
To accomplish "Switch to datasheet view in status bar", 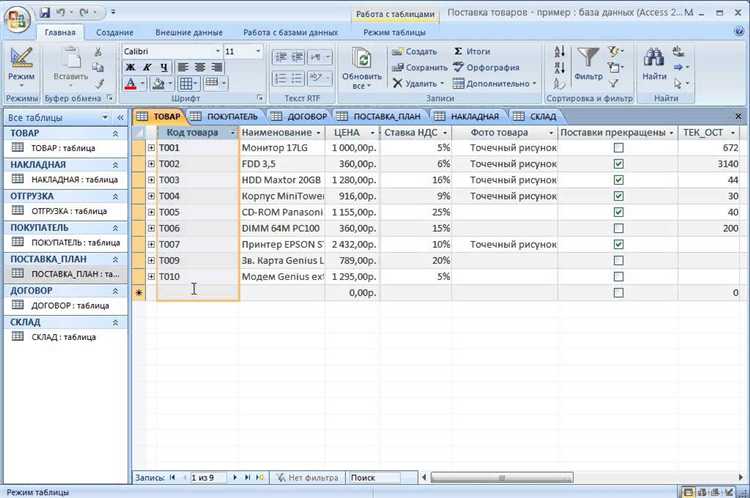I will click(x=687, y=492).
